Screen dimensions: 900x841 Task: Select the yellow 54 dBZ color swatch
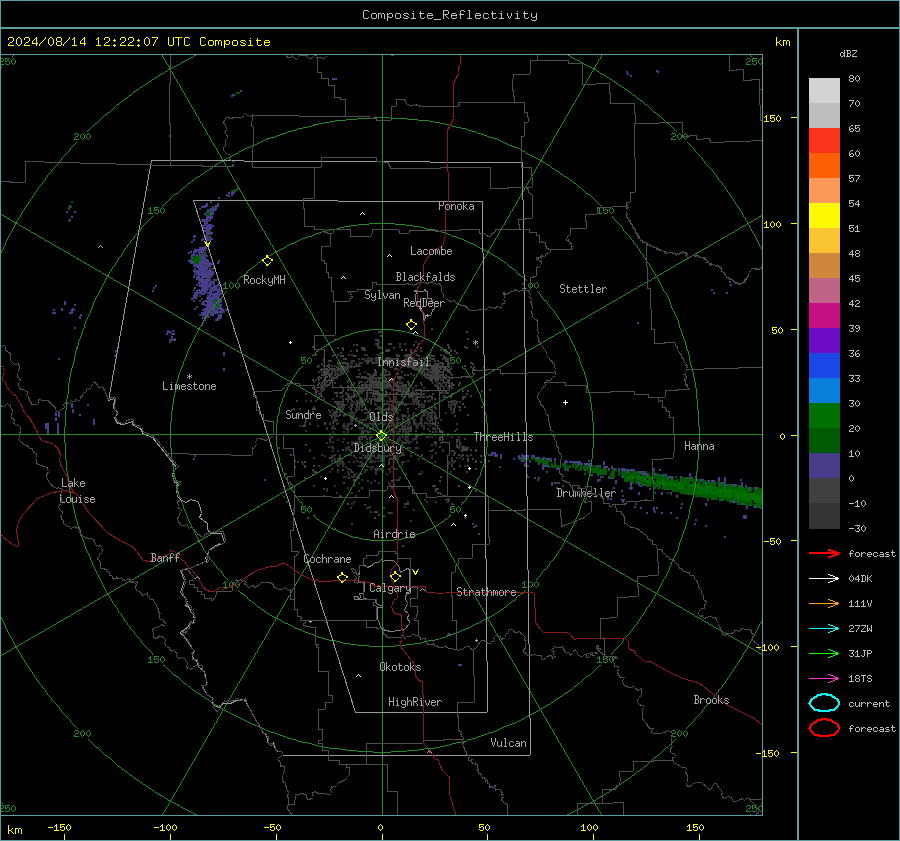coord(824,216)
